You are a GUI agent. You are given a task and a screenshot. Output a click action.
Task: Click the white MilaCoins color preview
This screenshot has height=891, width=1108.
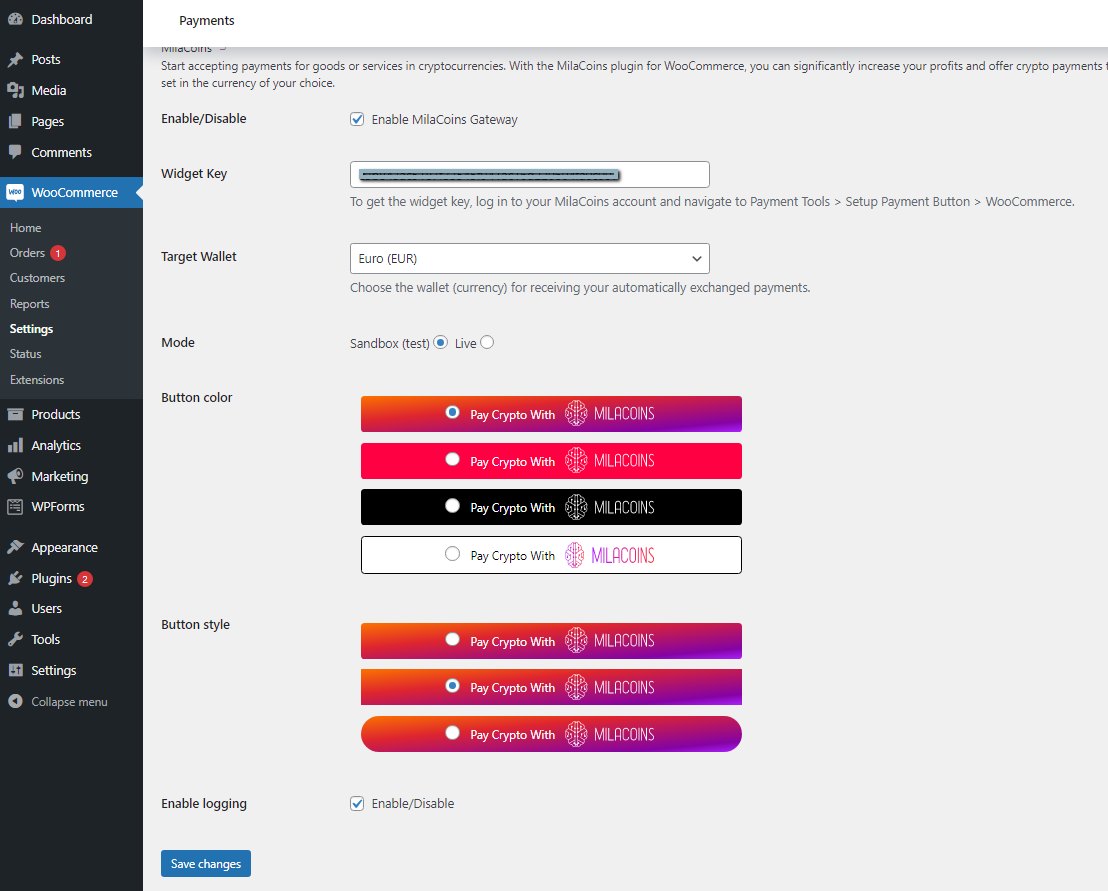pyautogui.click(x=551, y=555)
